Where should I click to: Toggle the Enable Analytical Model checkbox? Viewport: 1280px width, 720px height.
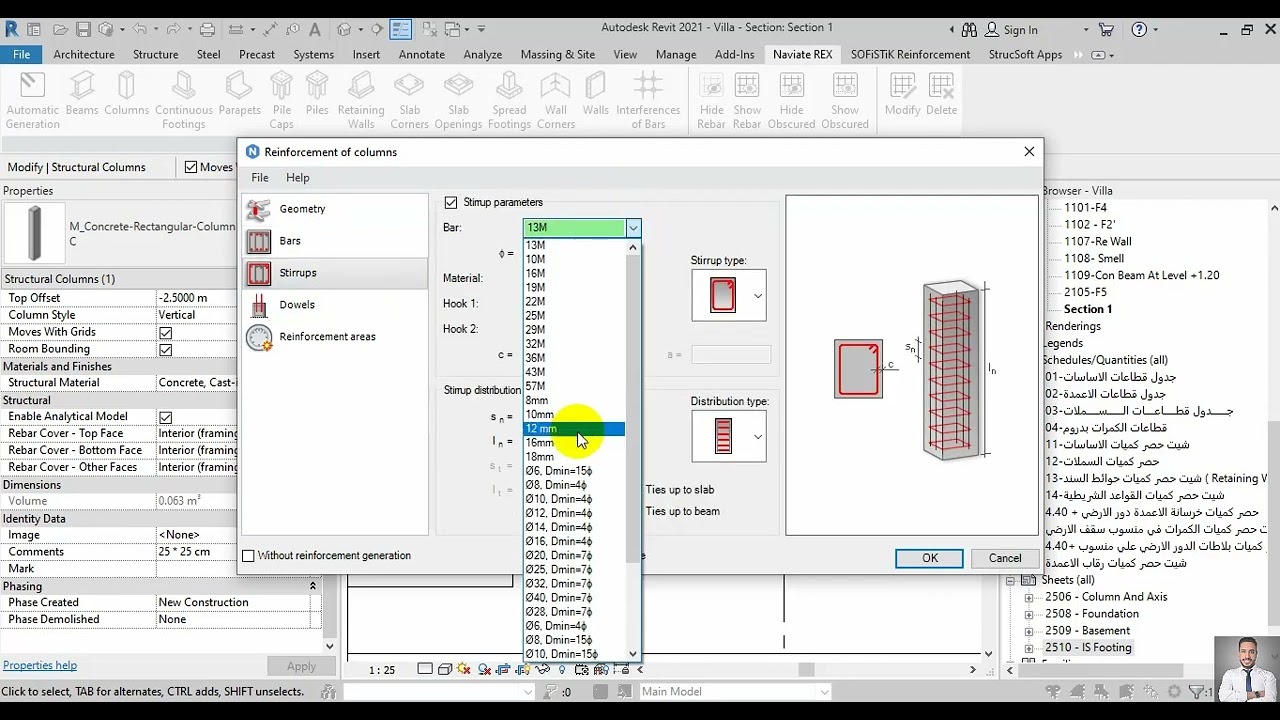[166, 417]
